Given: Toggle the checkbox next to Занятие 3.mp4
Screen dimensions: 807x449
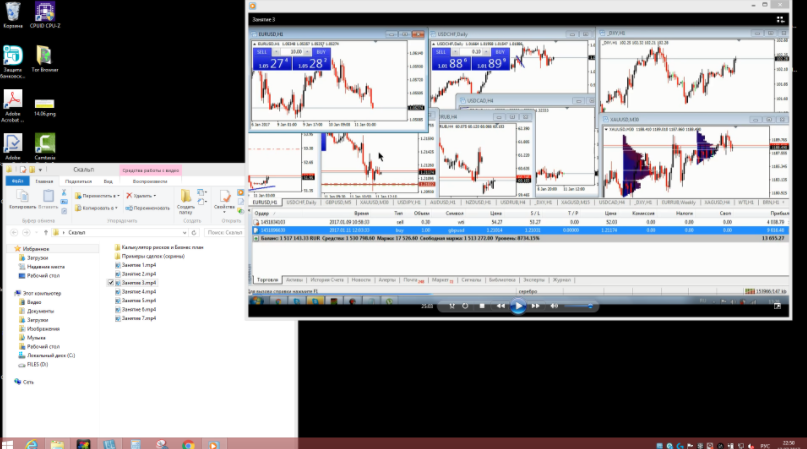Looking at the screenshot, I should (x=110, y=283).
